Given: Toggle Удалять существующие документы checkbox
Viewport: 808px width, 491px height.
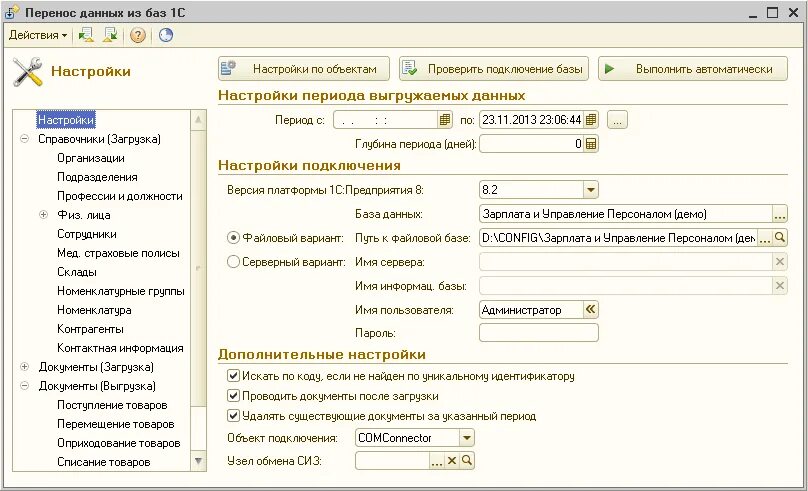Looking at the screenshot, I should pyautogui.click(x=233, y=415).
